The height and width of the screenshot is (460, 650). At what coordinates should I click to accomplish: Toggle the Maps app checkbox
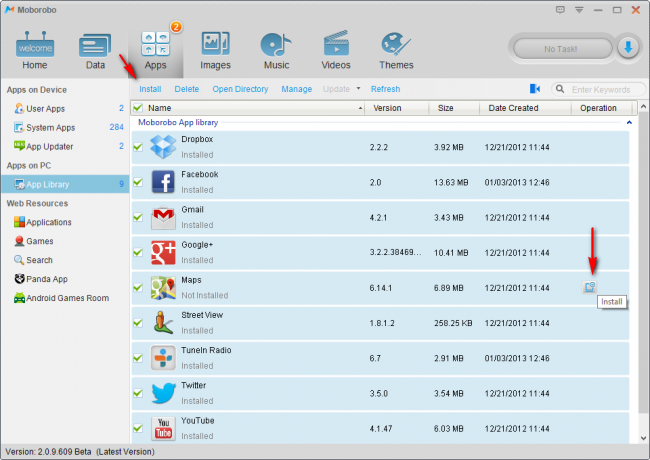click(x=138, y=288)
